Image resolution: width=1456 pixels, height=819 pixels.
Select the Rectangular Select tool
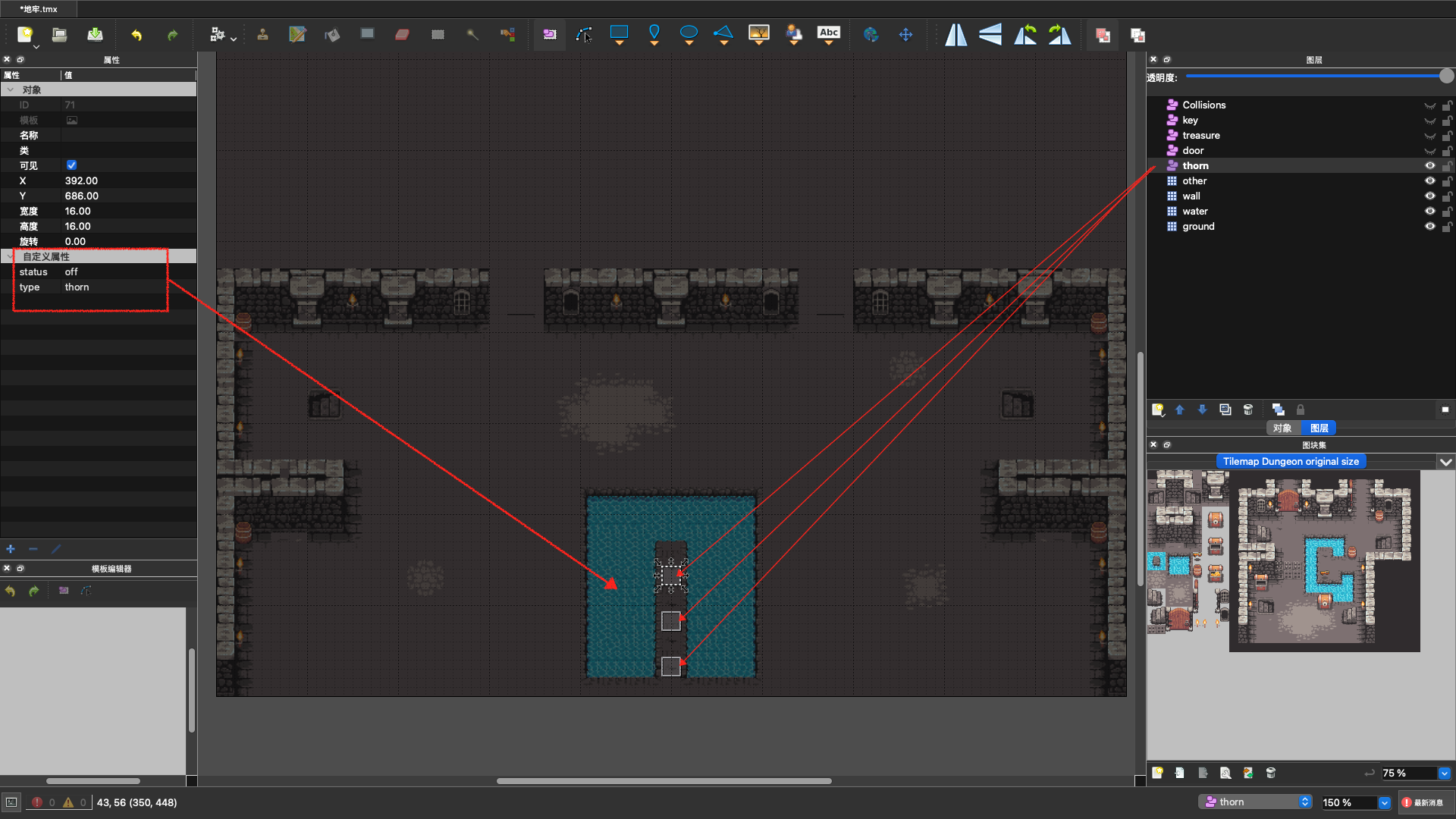(438, 35)
